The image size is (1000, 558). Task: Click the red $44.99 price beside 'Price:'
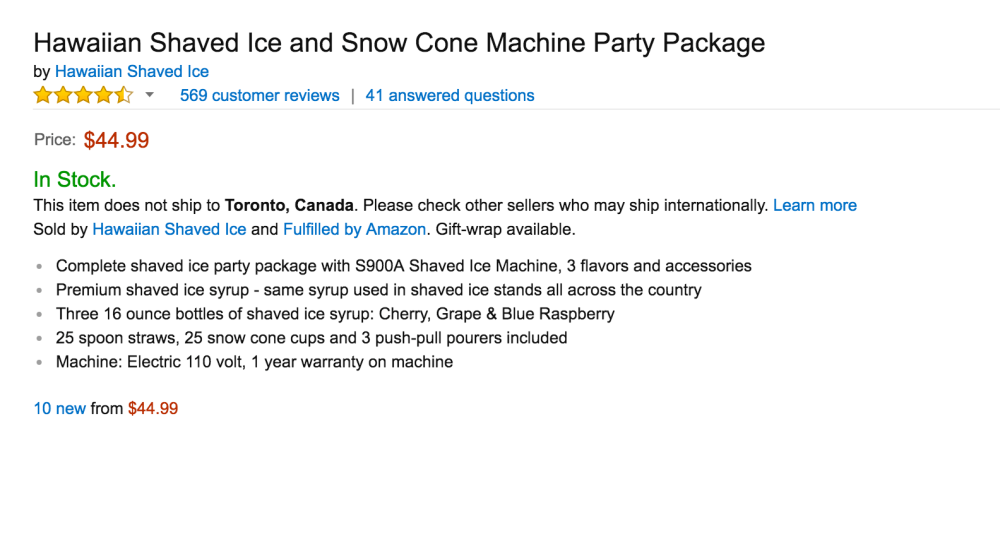click(116, 141)
